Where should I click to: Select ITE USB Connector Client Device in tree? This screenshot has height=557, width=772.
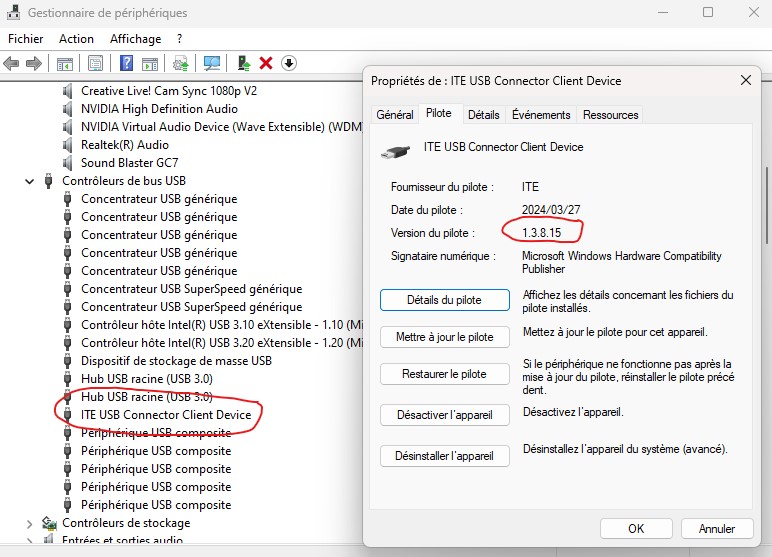click(166, 415)
